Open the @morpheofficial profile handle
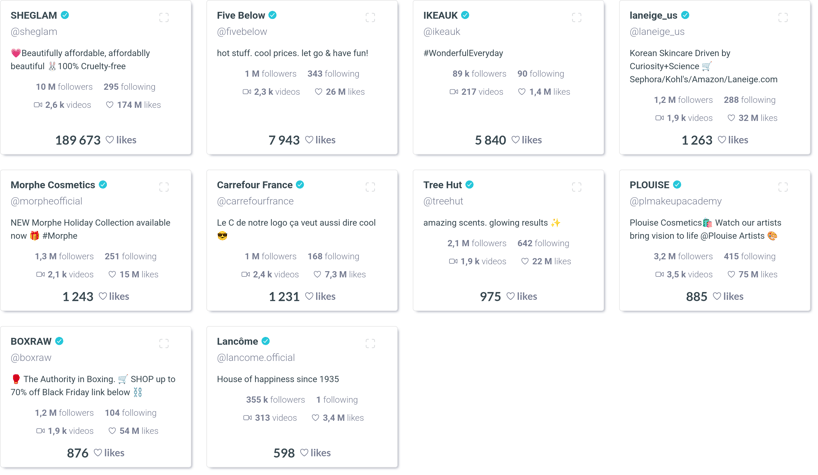The height and width of the screenshot is (475, 818). [x=46, y=201]
